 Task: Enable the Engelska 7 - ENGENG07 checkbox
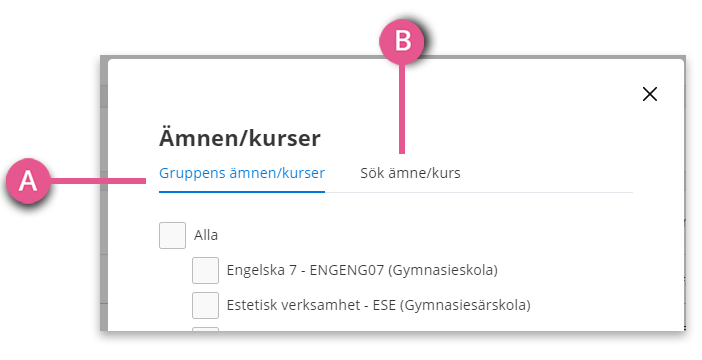point(205,270)
